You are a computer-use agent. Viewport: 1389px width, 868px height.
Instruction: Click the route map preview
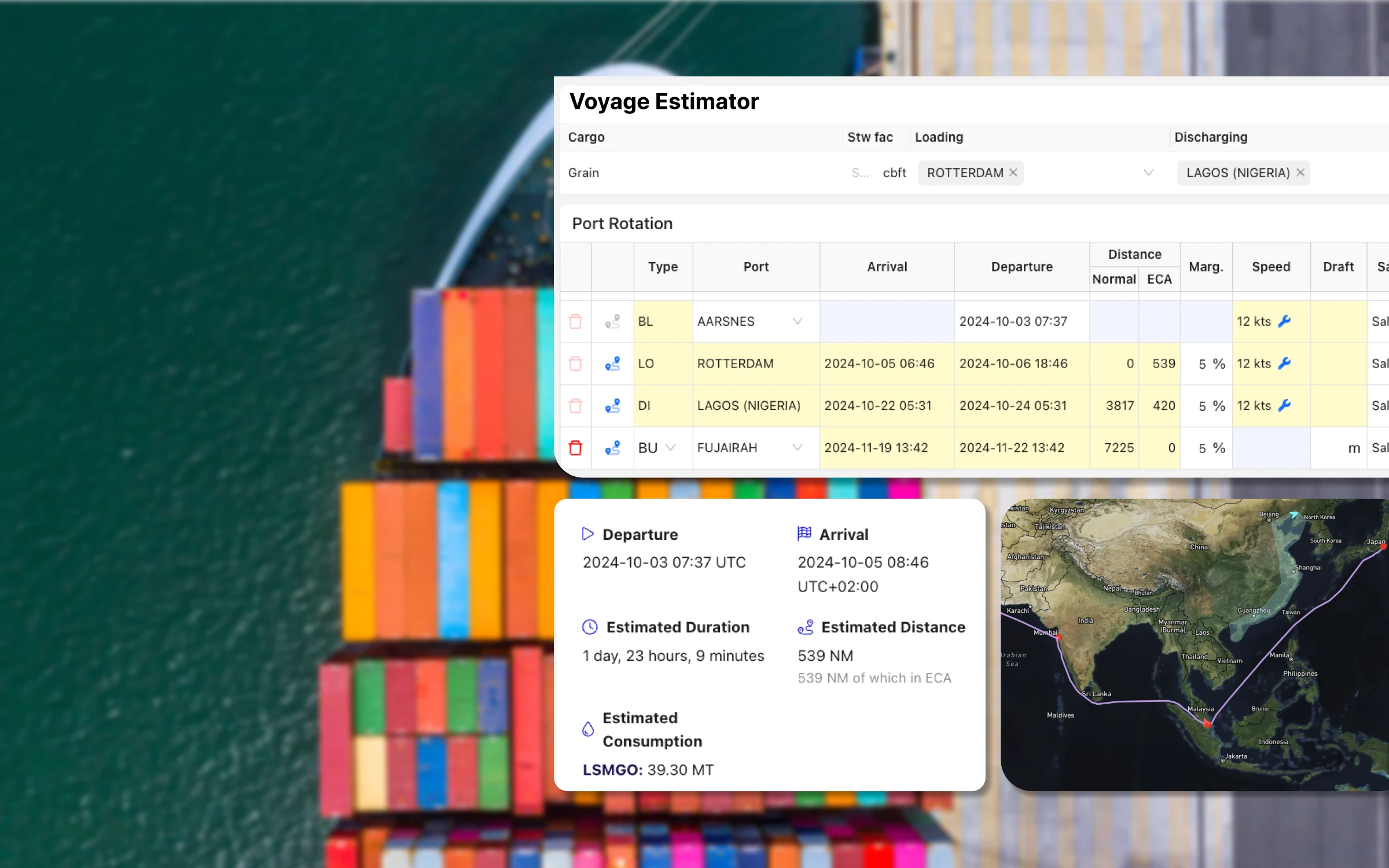click(1195, 645)
